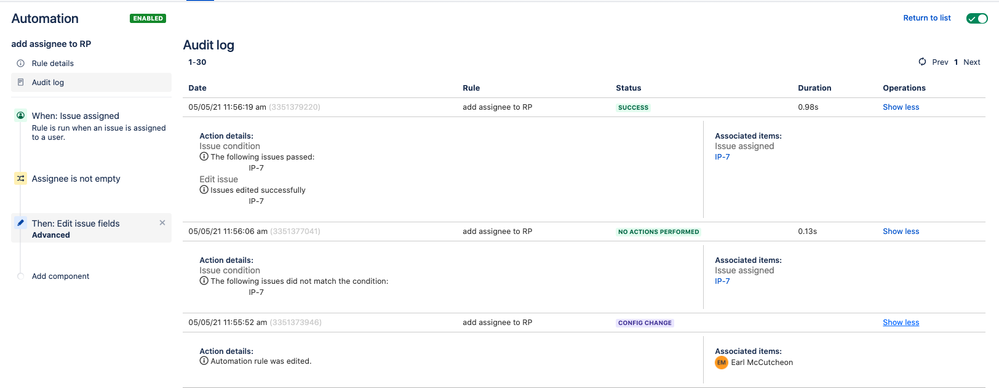Go to Next page of audit log
999x388 pixels.
pyautogui.click(x=972, y=62)
